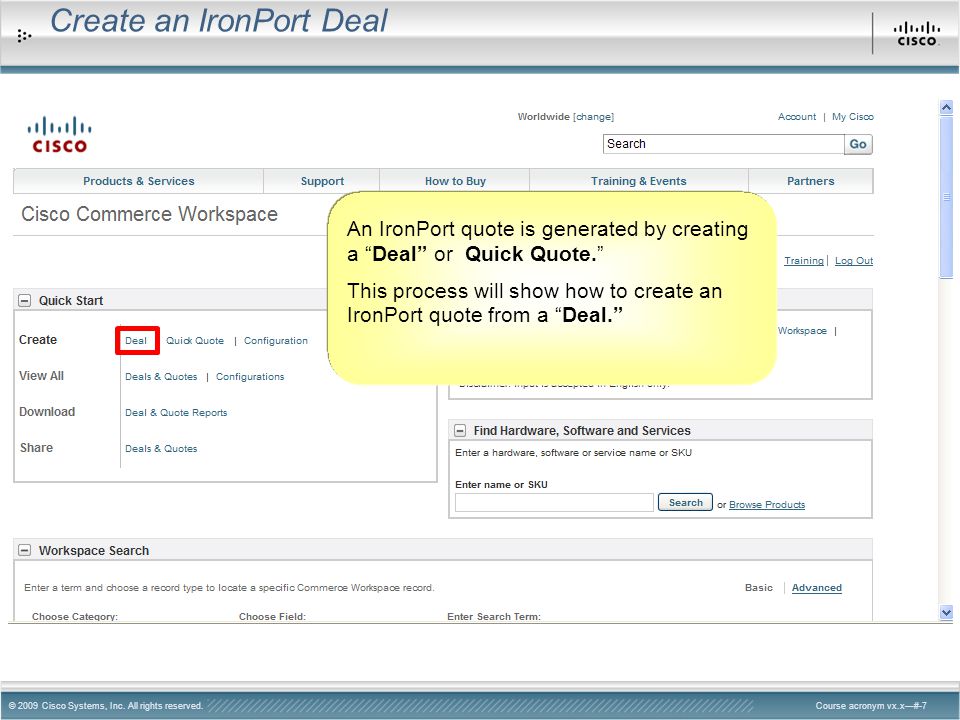The width and height of the screenshot is (960, 720).
Task: Open the Products & Services menu
Action: point(138,181)
